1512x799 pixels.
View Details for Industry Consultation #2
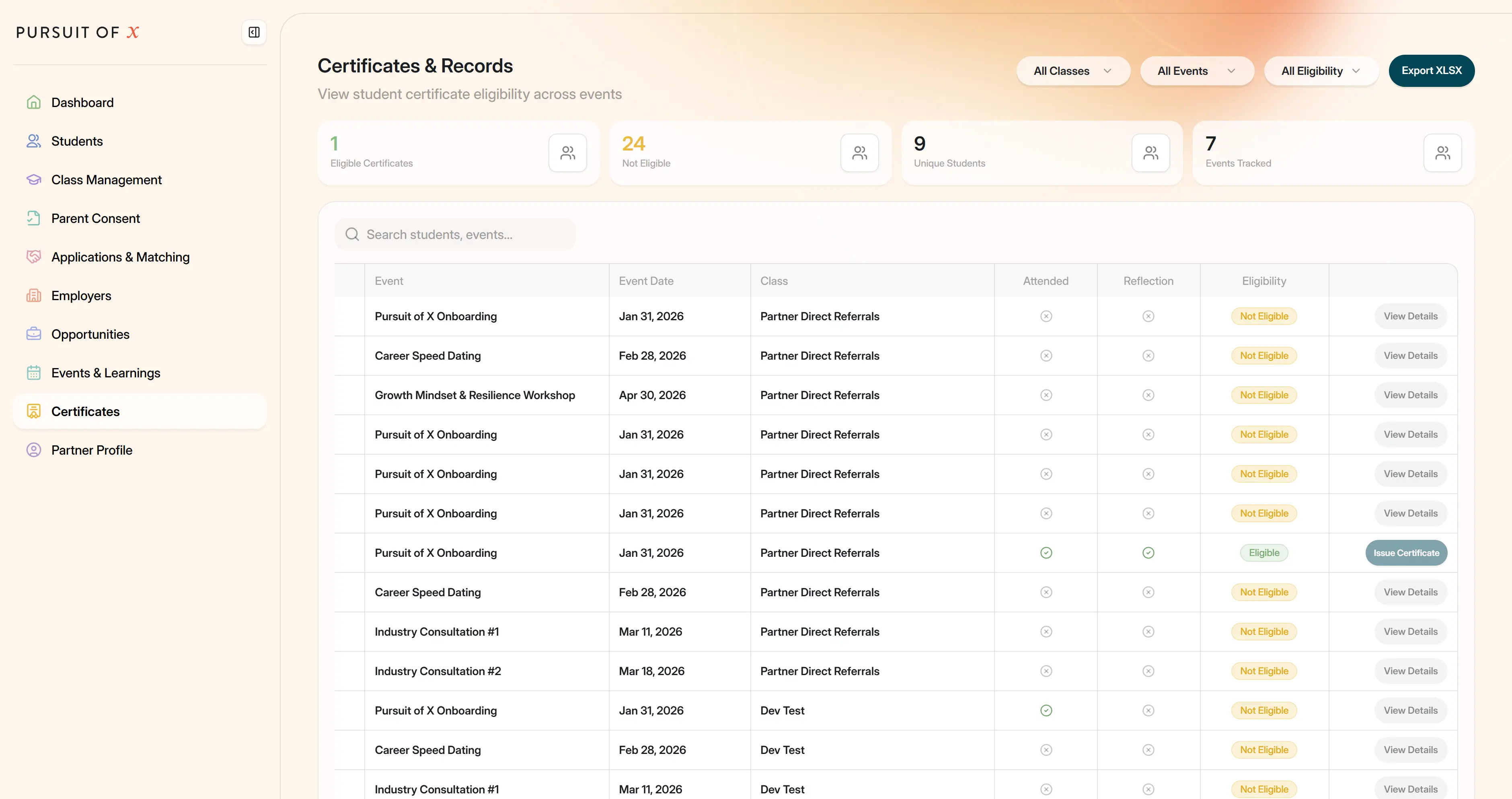pyautogui.click(x=1410, y=671)
